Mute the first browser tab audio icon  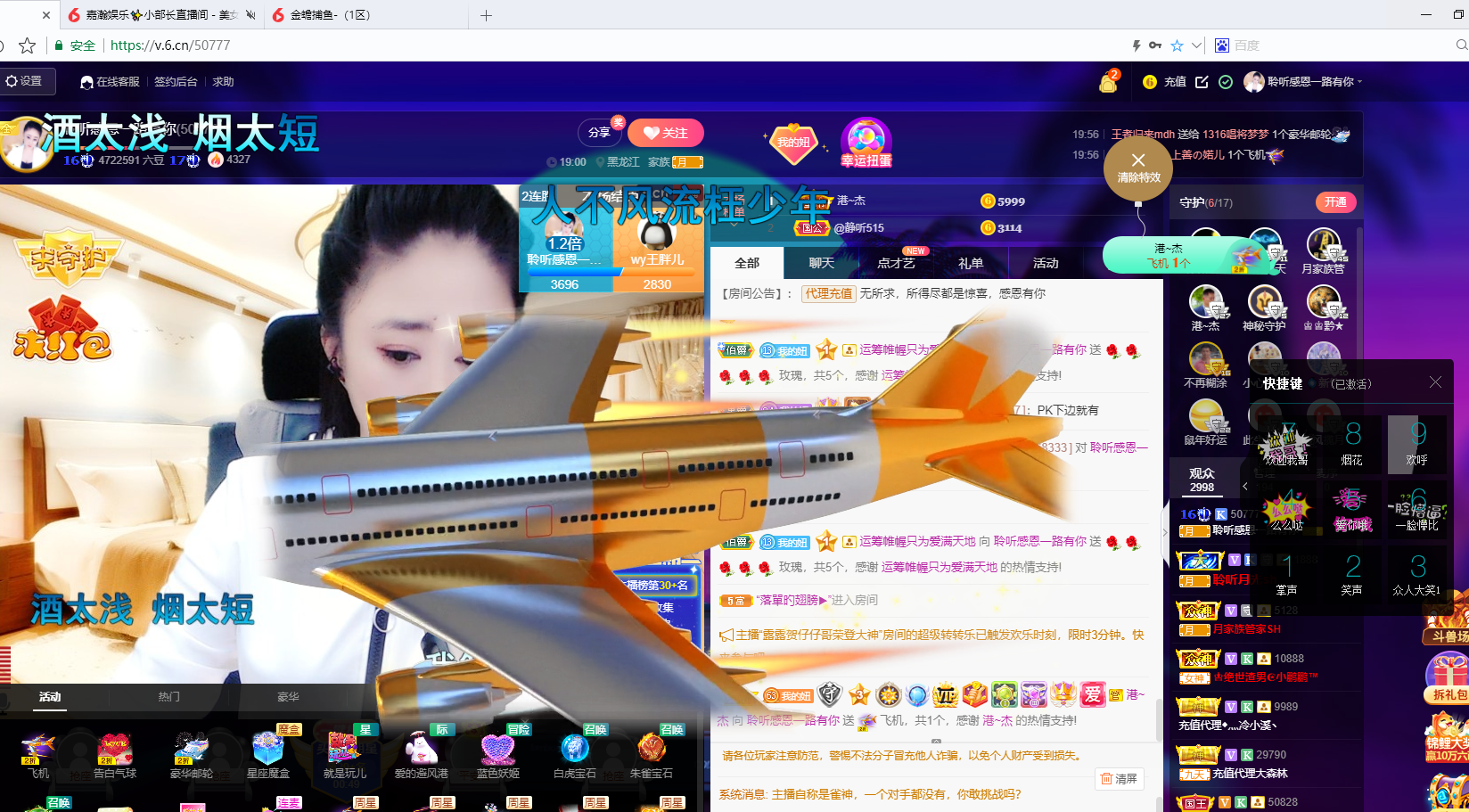[x=250, y=15]
